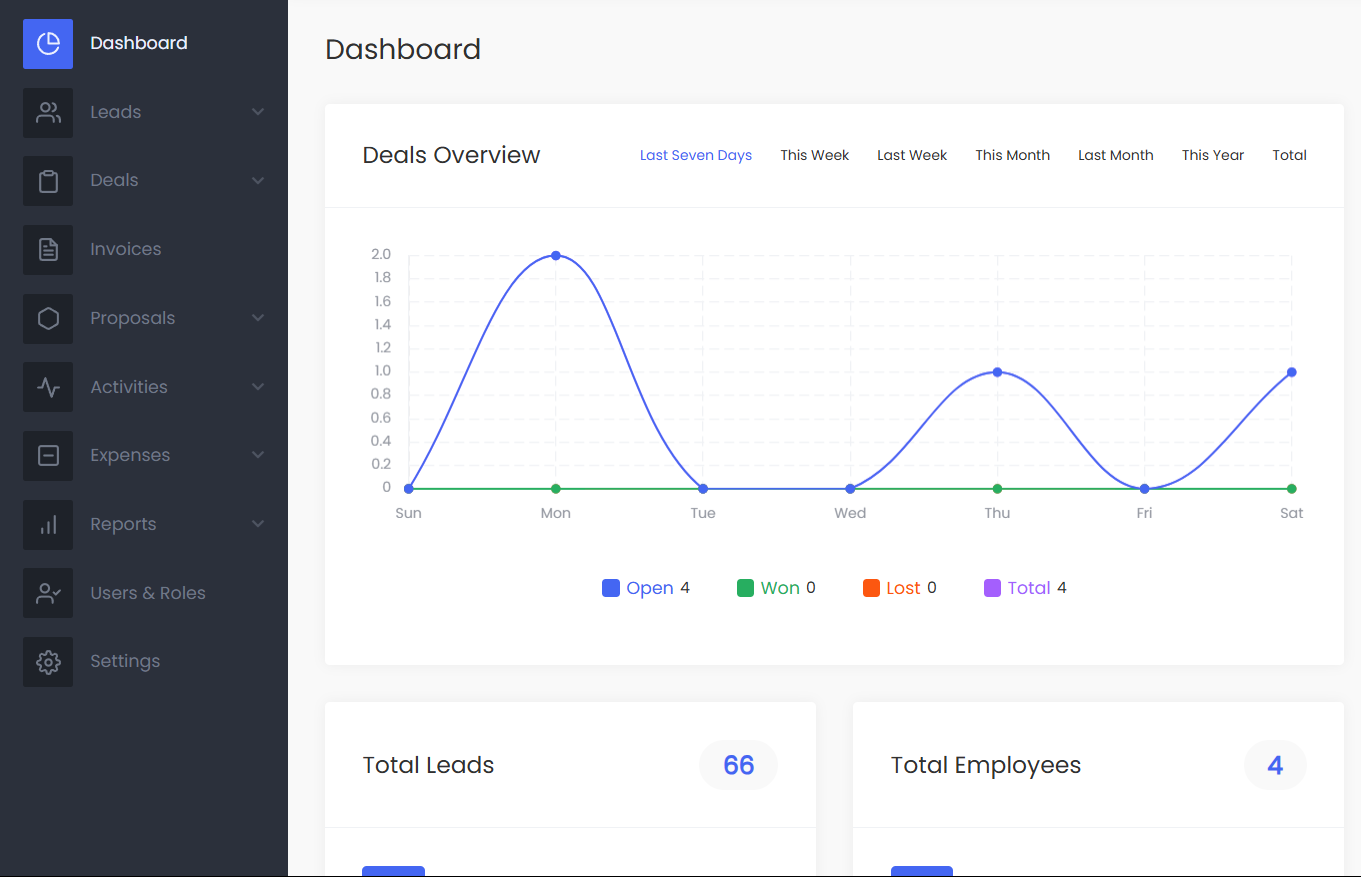Click the Settings gear icon
1361x877 pixels.
[48, 662]
